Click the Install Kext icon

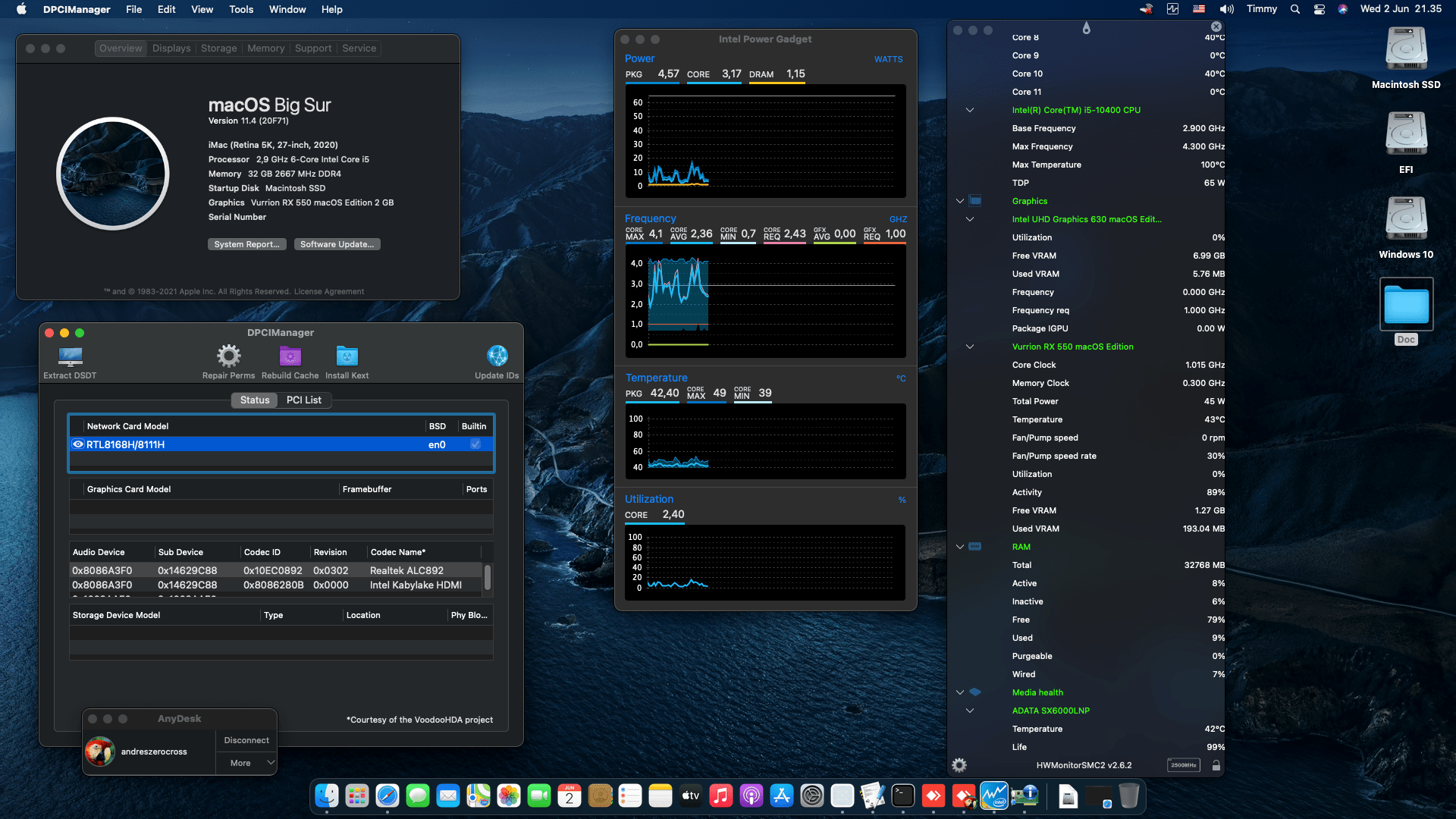pos(347,356)
